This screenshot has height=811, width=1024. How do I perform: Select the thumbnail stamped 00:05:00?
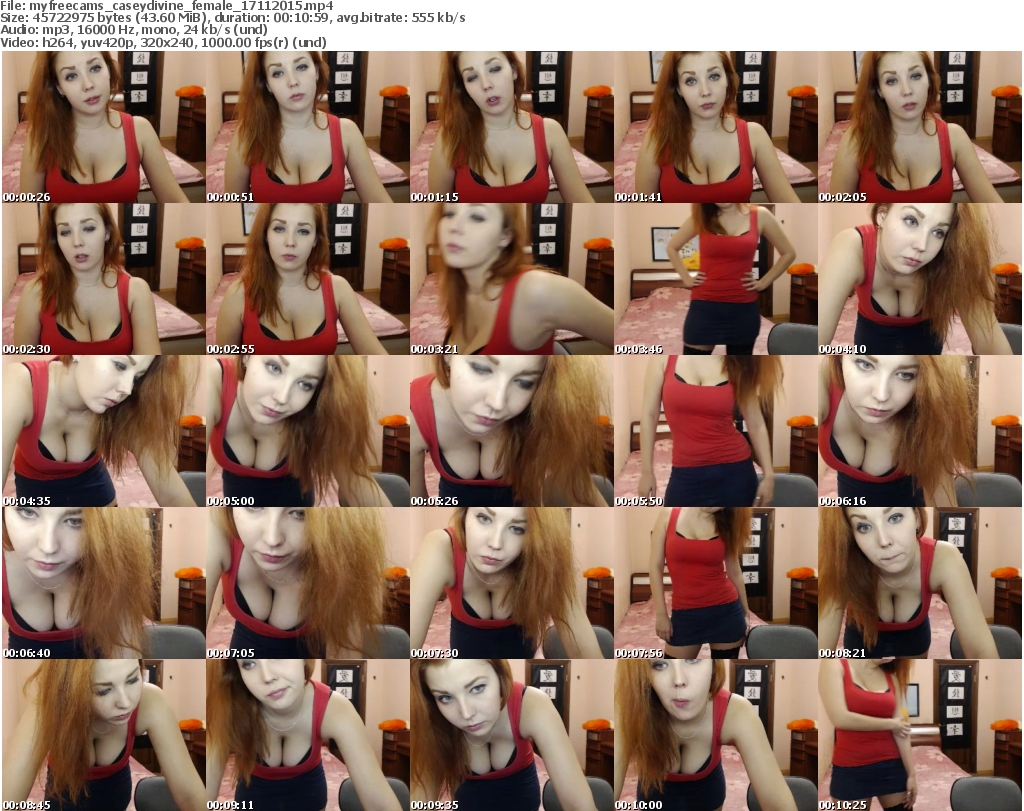308,432
